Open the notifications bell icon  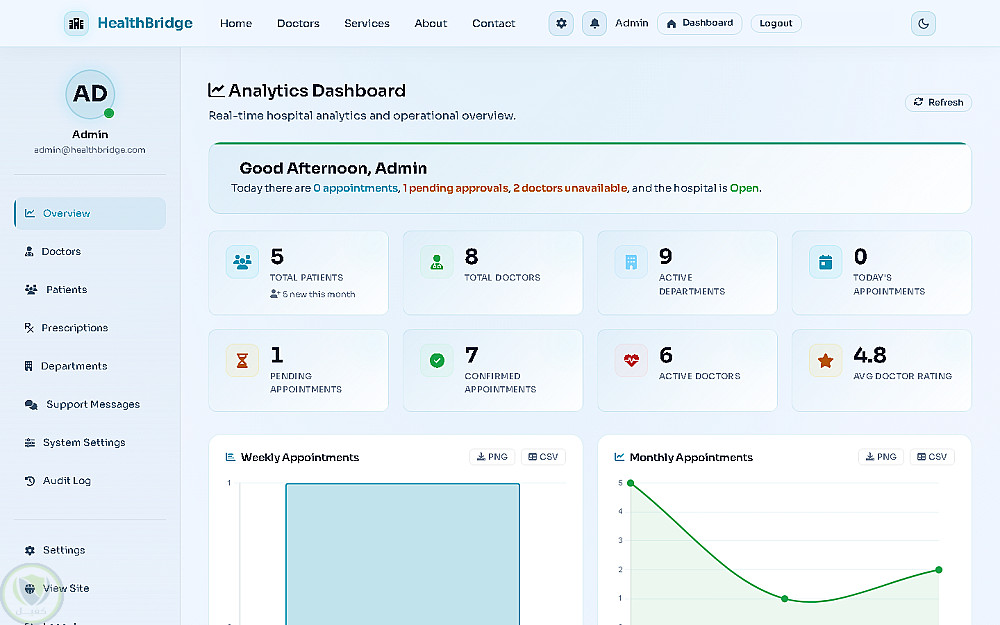click(x=594, y=24)
